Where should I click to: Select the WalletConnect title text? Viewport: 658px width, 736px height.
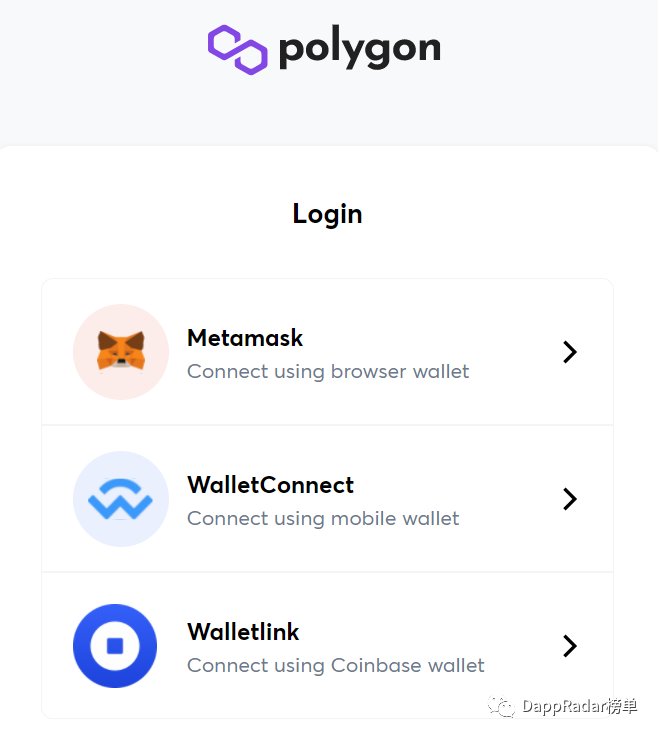coord(270,485)
